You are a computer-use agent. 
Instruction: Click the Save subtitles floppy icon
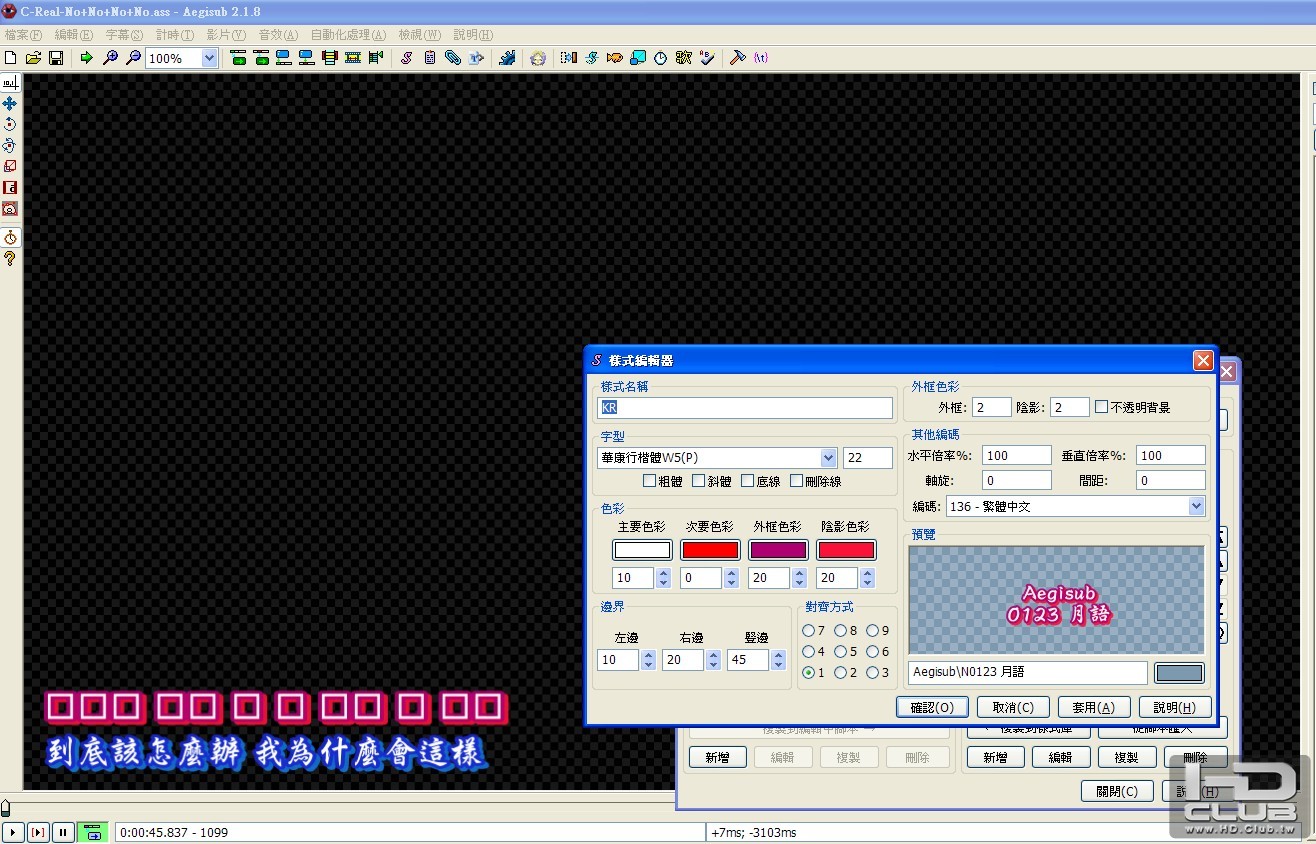[x=56, y=58]
